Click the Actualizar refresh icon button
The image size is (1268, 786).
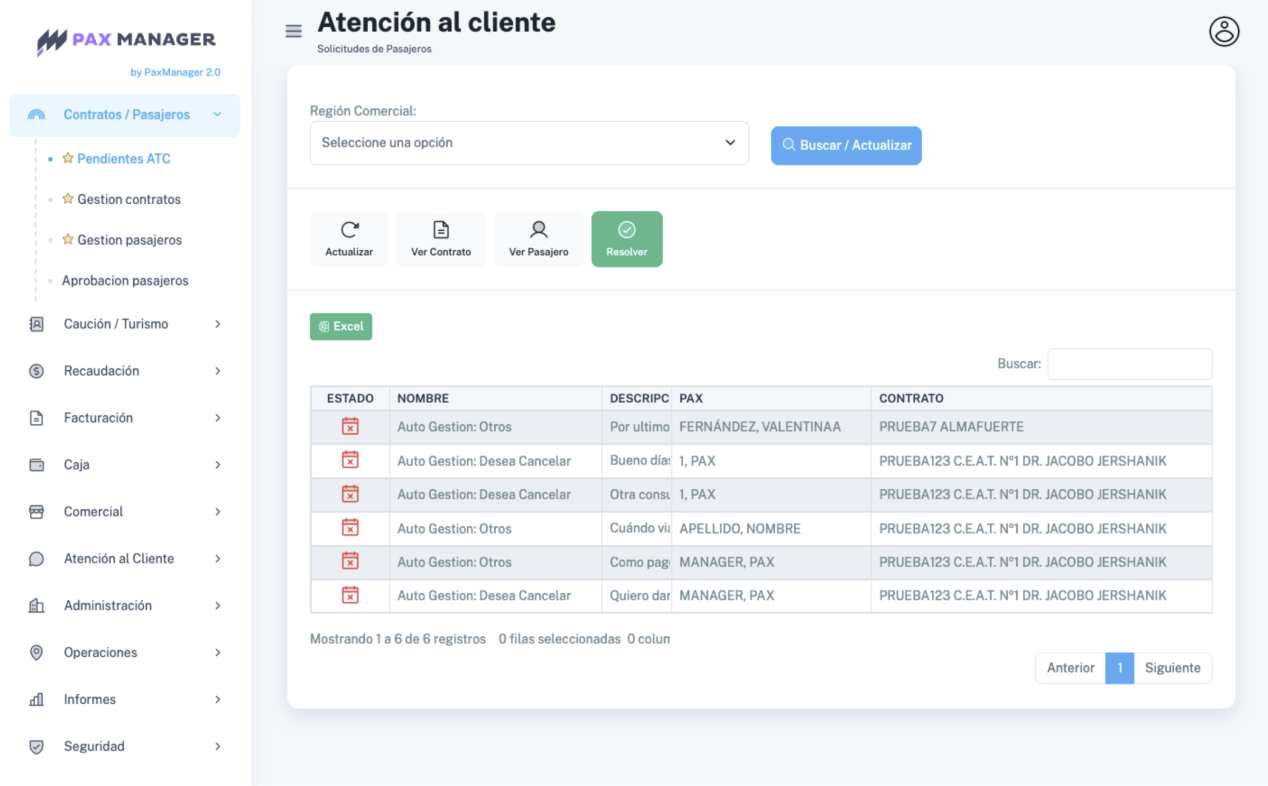point(349,230)
